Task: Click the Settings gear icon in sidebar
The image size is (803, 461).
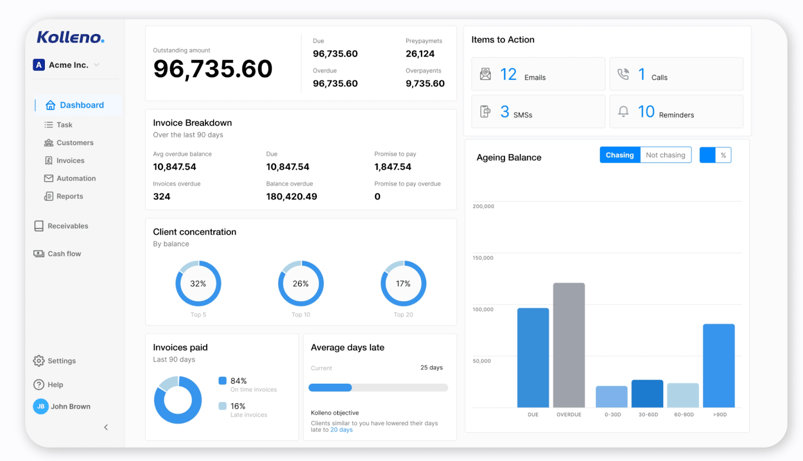Action: (x=39, y=361)
